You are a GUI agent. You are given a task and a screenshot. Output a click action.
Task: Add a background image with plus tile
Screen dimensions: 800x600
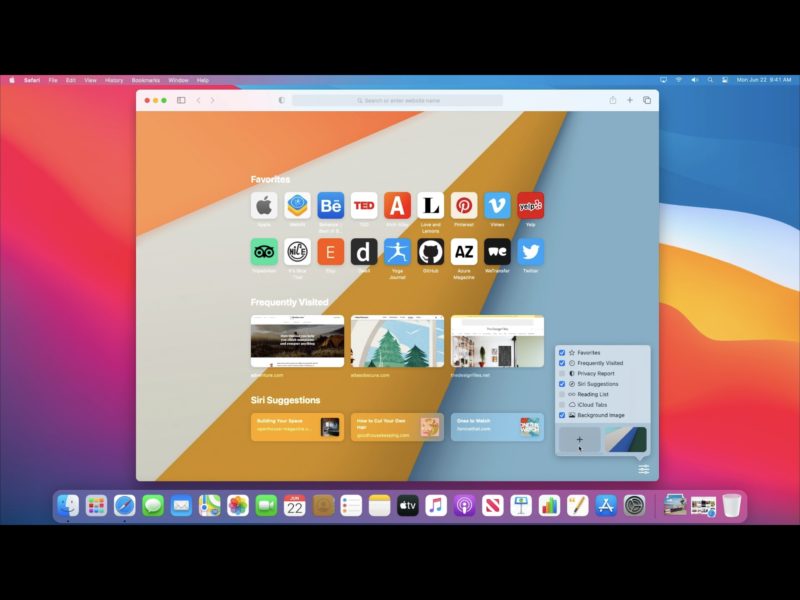[x=580, y=439]
